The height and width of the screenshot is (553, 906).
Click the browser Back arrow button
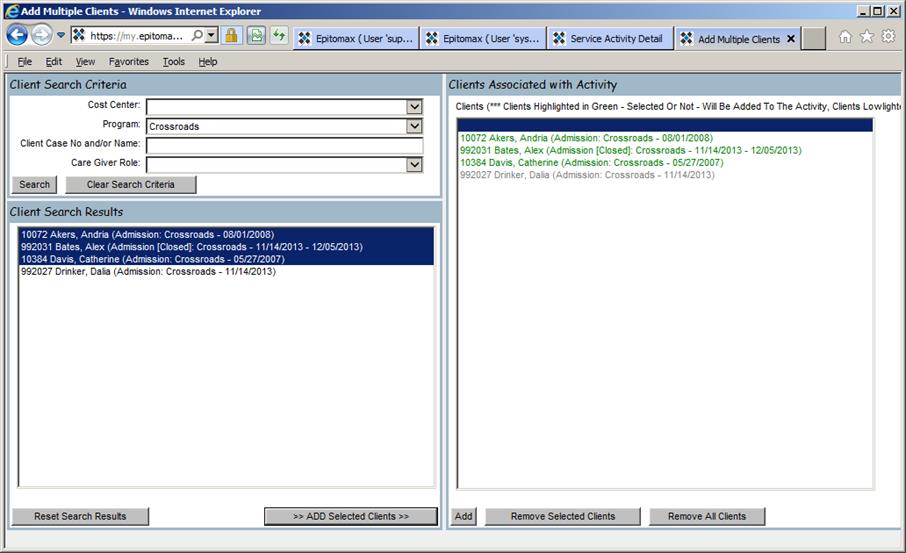[17, 36]
